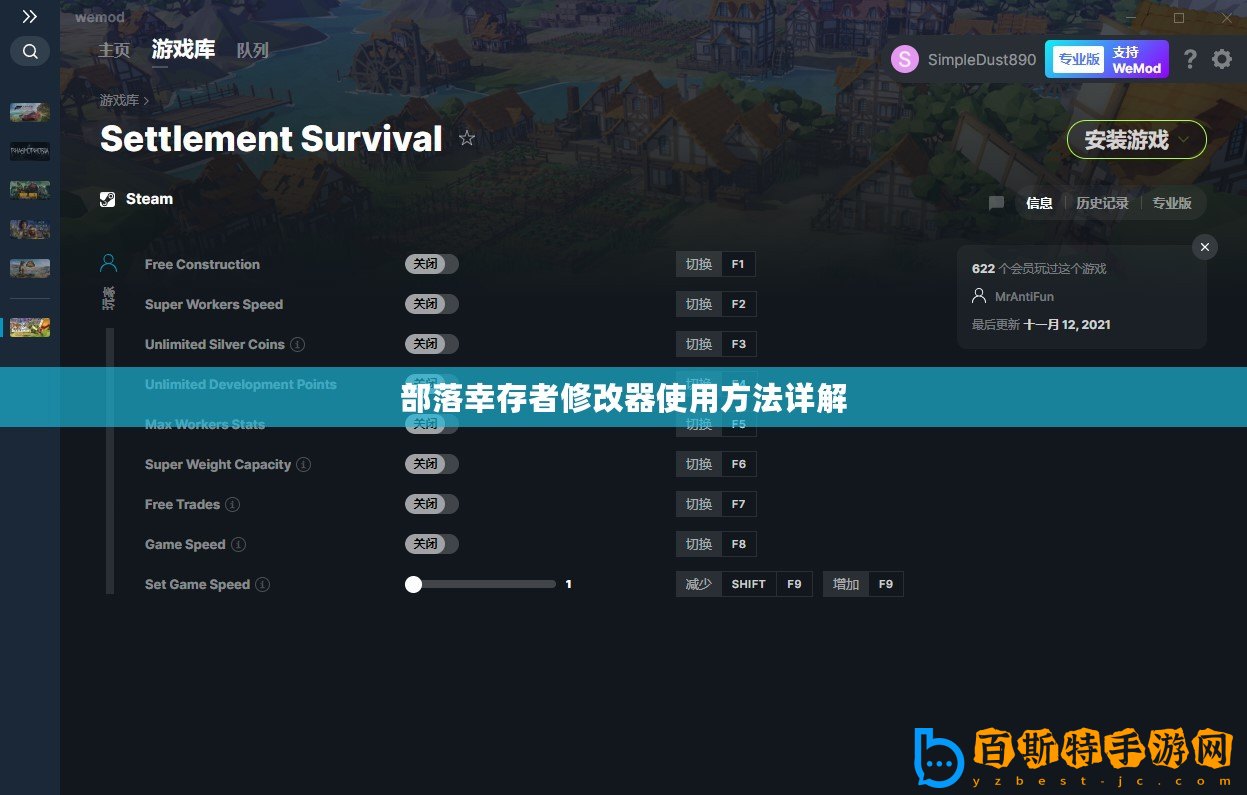Turn on the Unlimited Silver Coins switch
This screenshot has height=795, width=1247.
tap(432, 344)
